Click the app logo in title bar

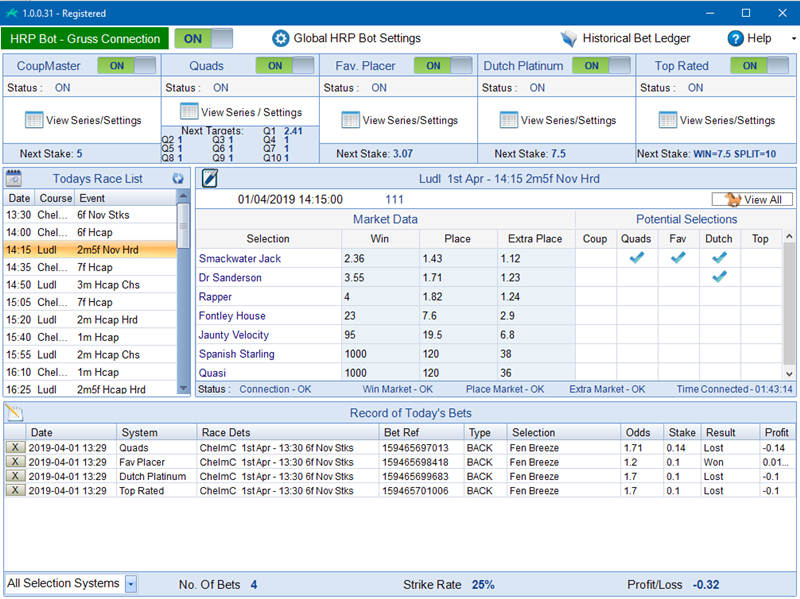point(11,13)
